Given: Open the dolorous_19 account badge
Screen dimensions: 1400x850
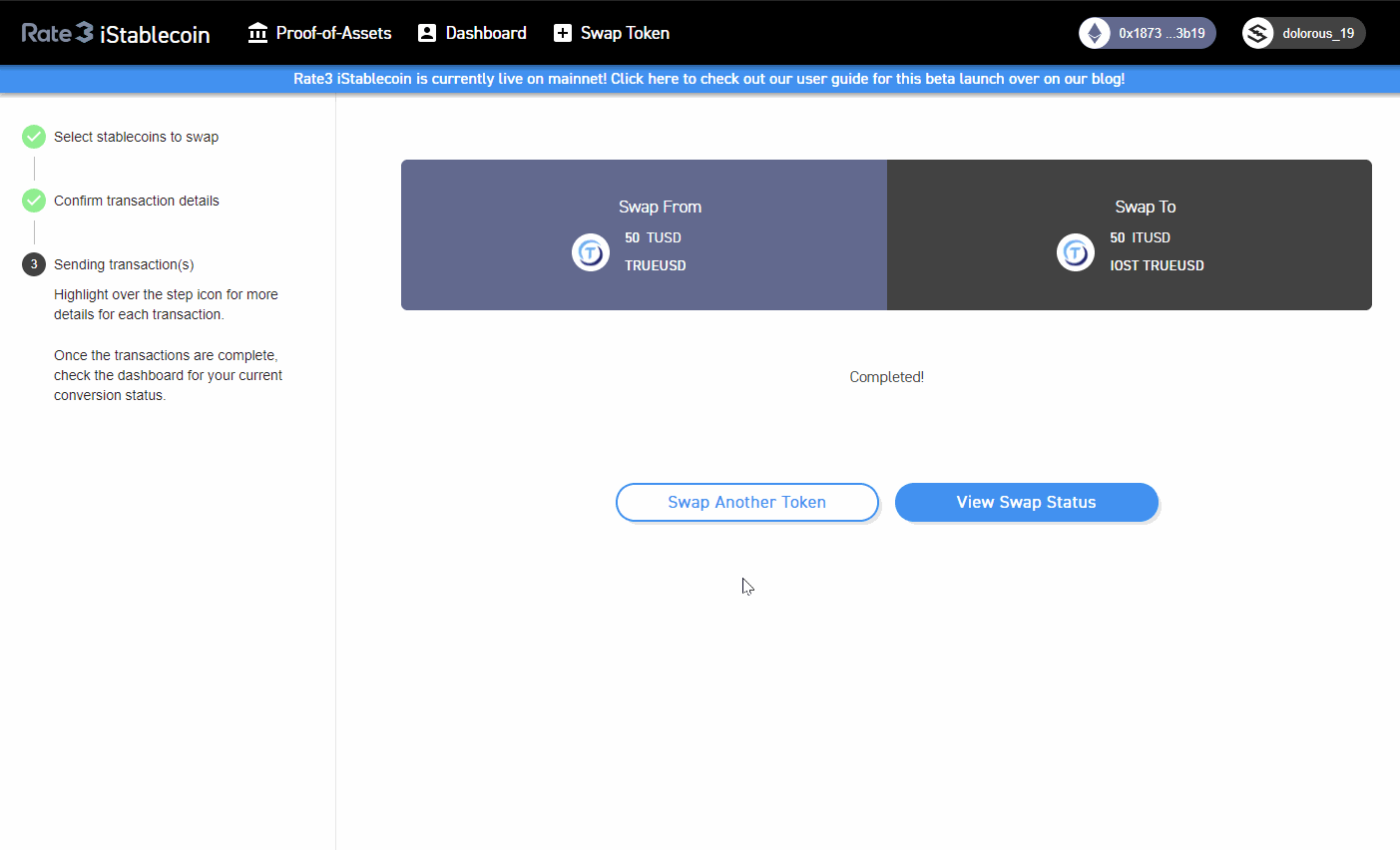Looking at the screenshot, I should pyautogui.click(x=1303, y=33).
